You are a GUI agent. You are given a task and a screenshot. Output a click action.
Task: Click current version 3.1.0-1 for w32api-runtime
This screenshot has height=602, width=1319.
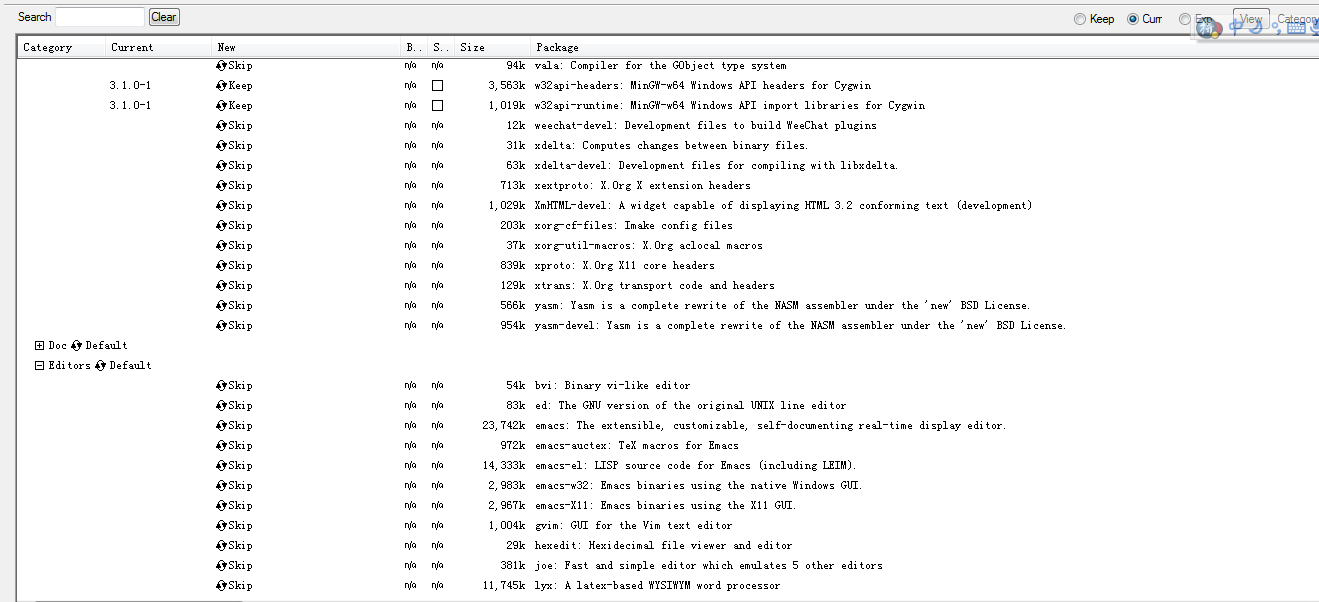pos(131,106)
